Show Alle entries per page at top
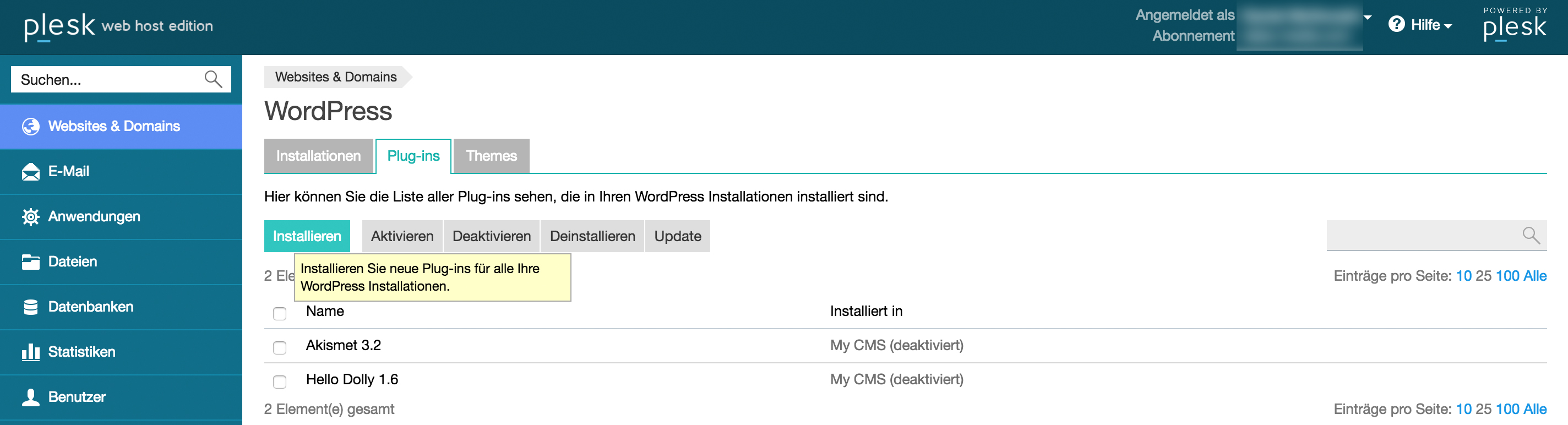The image size is (1568, 425). tap(1534, 276)
